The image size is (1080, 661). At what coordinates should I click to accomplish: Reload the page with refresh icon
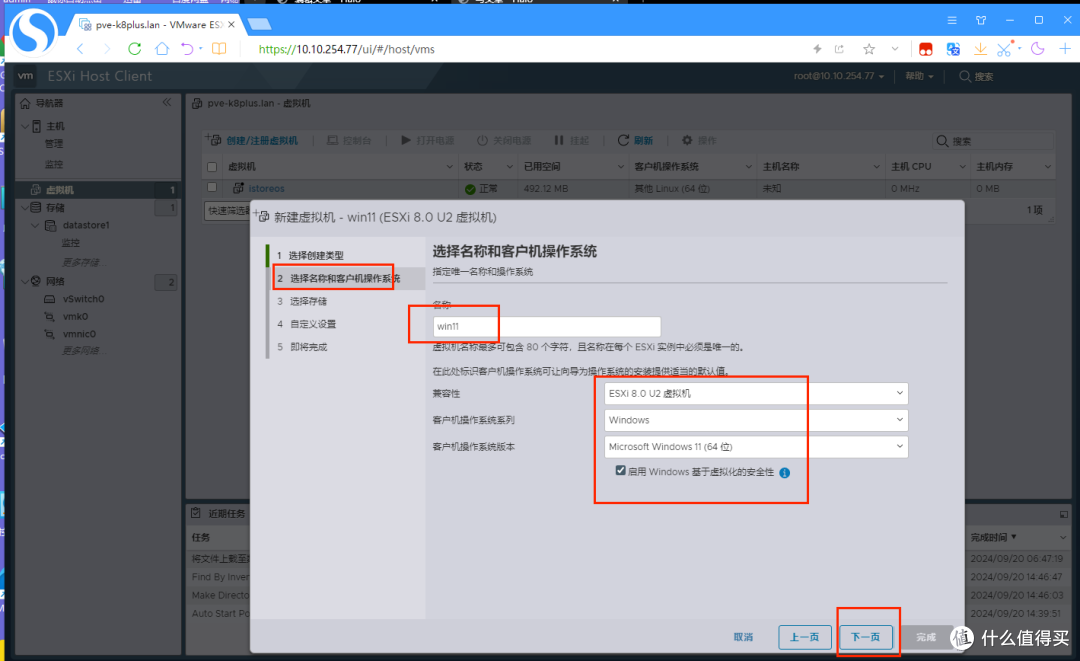coord(135,49)
